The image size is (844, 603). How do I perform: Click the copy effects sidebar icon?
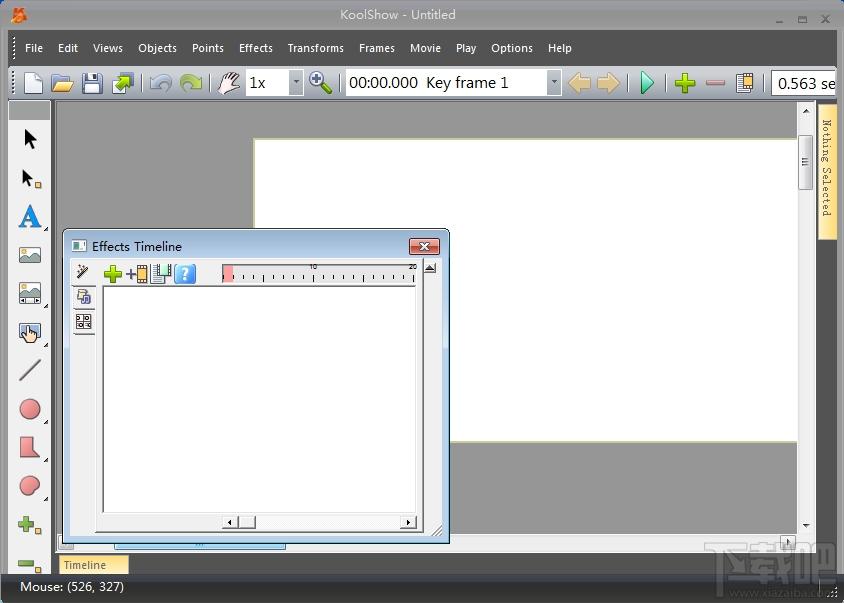pyautogui.click(x=83, y=296)
